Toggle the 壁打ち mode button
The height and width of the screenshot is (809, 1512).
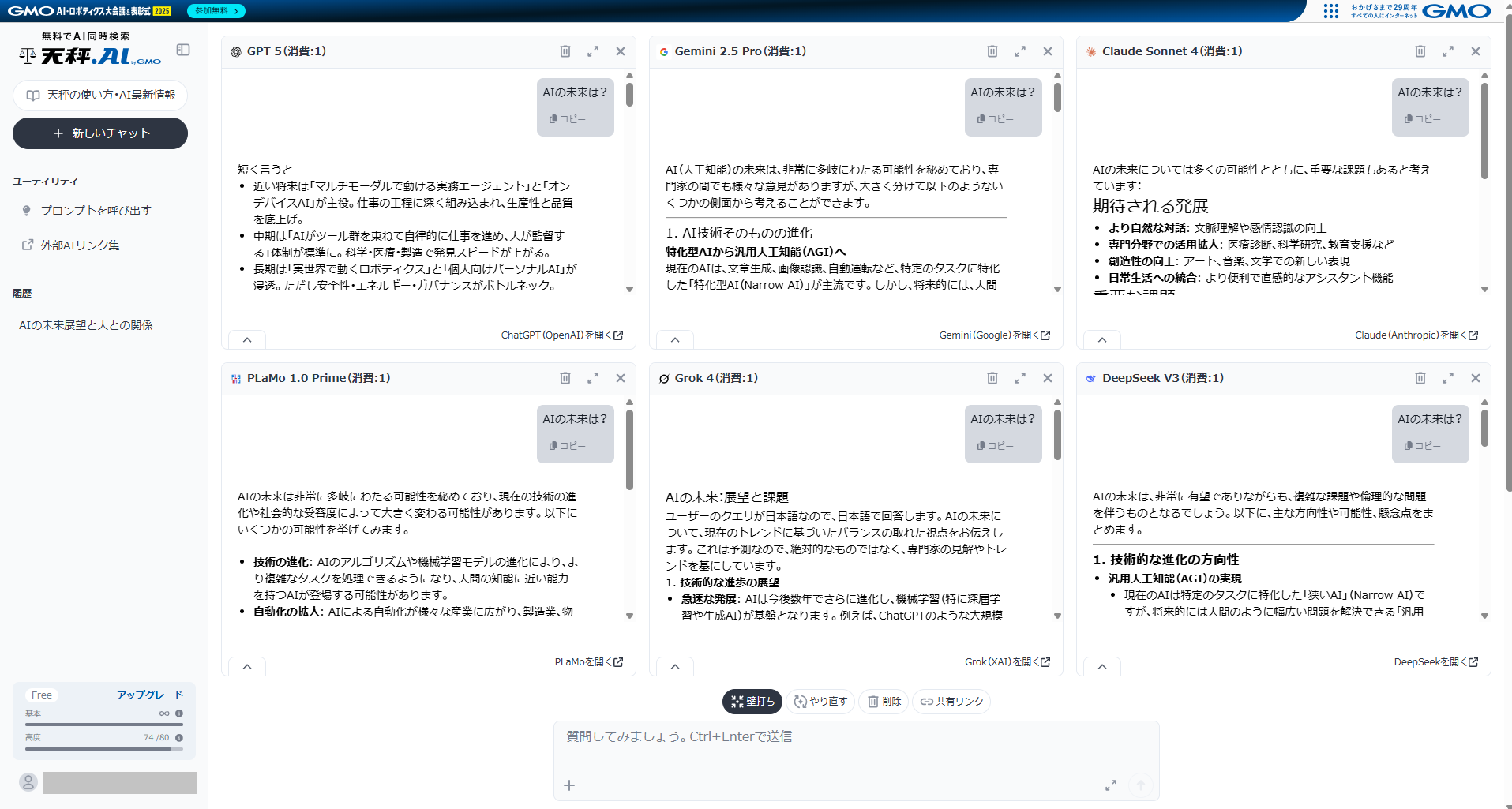point(752,702)
